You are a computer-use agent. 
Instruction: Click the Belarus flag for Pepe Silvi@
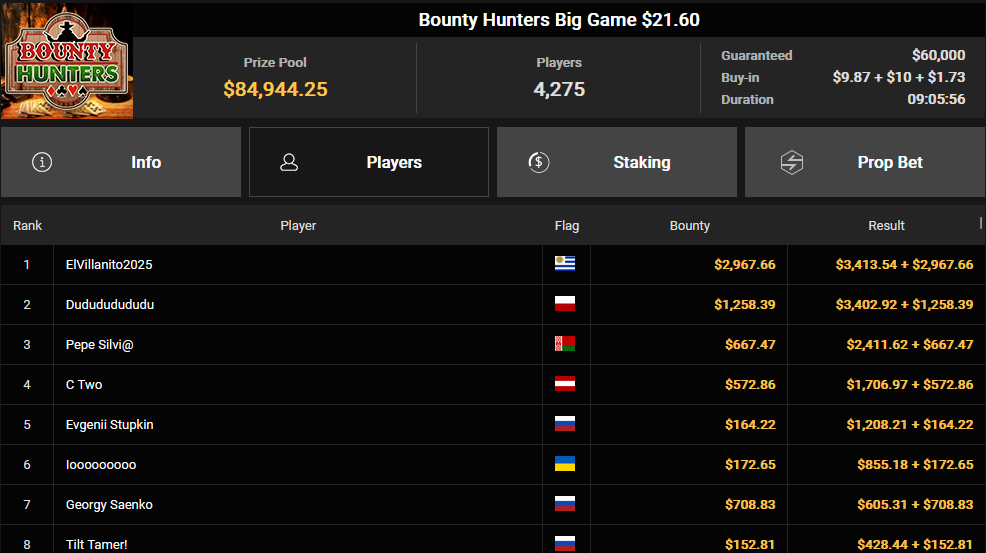pyautogui.click(x=565, y=344)
